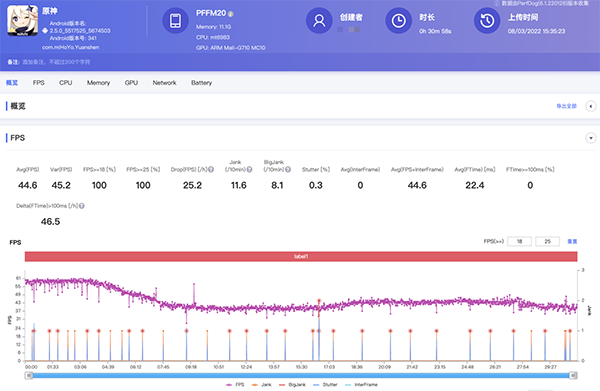Open the Memory tab
Image resolution: width=600 pixels, height=391 pixels.
click(x=98, y=83)
